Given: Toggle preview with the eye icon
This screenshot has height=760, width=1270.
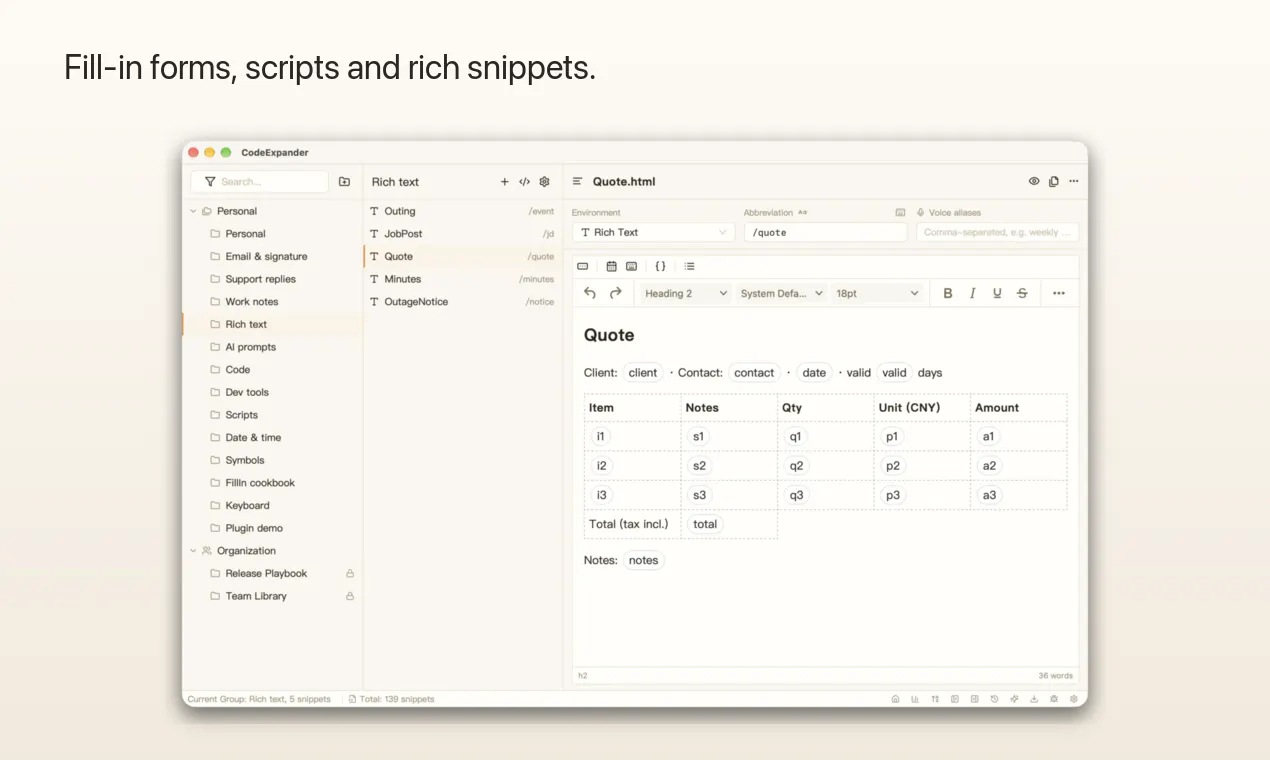Looking at the screenshot, I should (1034, 182).
